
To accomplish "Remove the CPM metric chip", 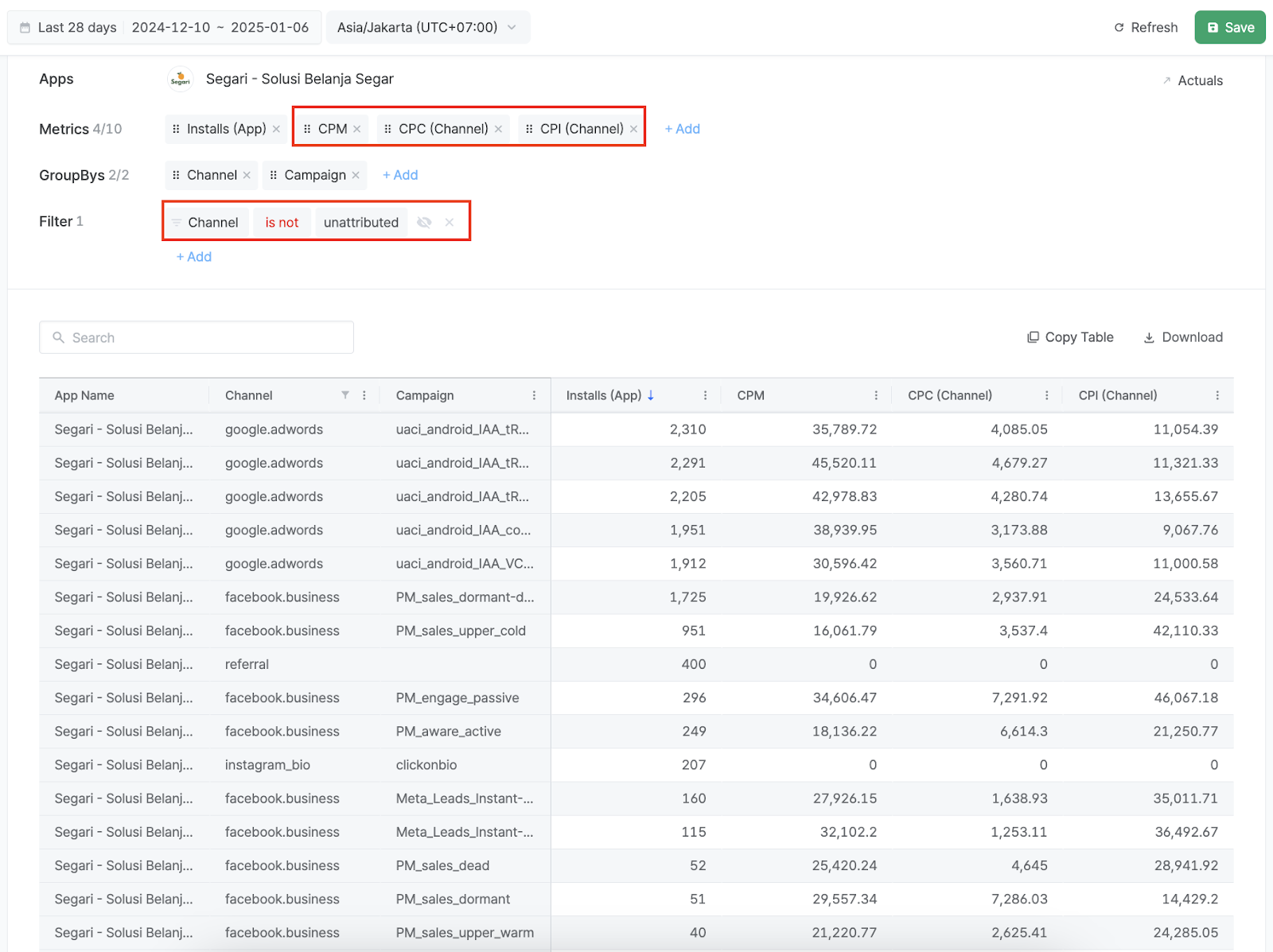I will click(357, 129).
